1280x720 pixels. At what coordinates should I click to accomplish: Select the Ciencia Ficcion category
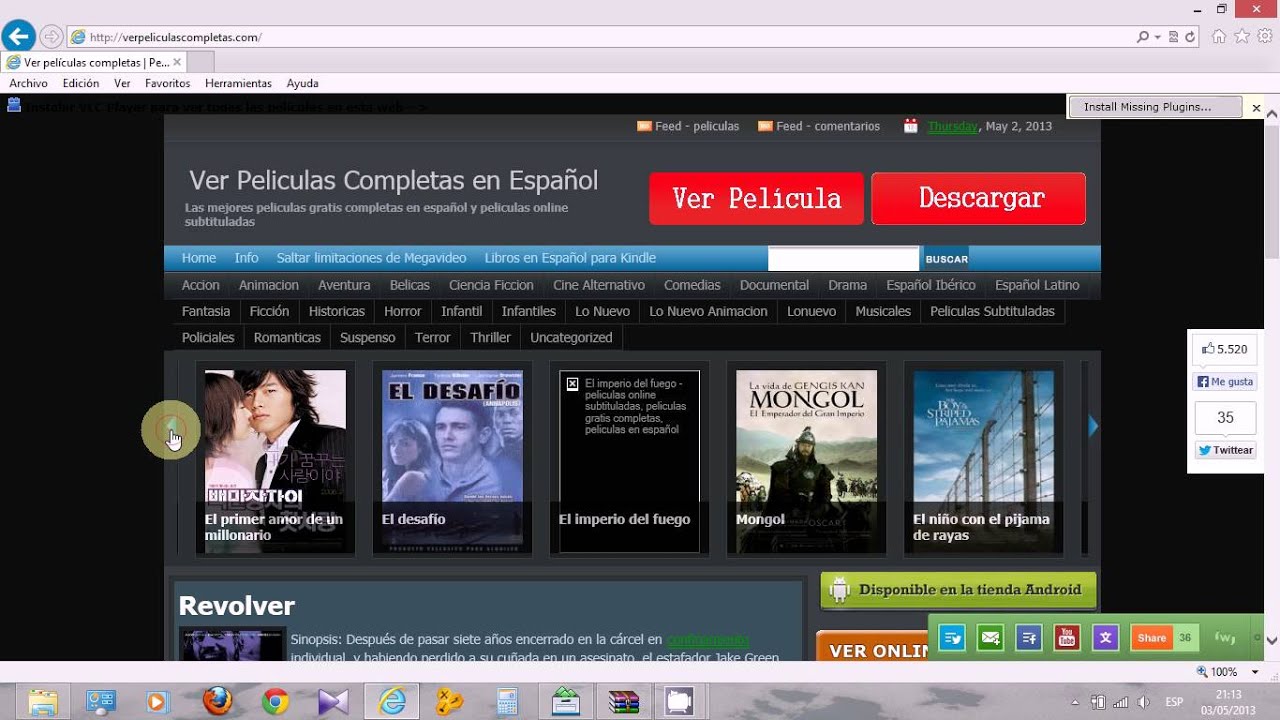[x=491, y=285]
